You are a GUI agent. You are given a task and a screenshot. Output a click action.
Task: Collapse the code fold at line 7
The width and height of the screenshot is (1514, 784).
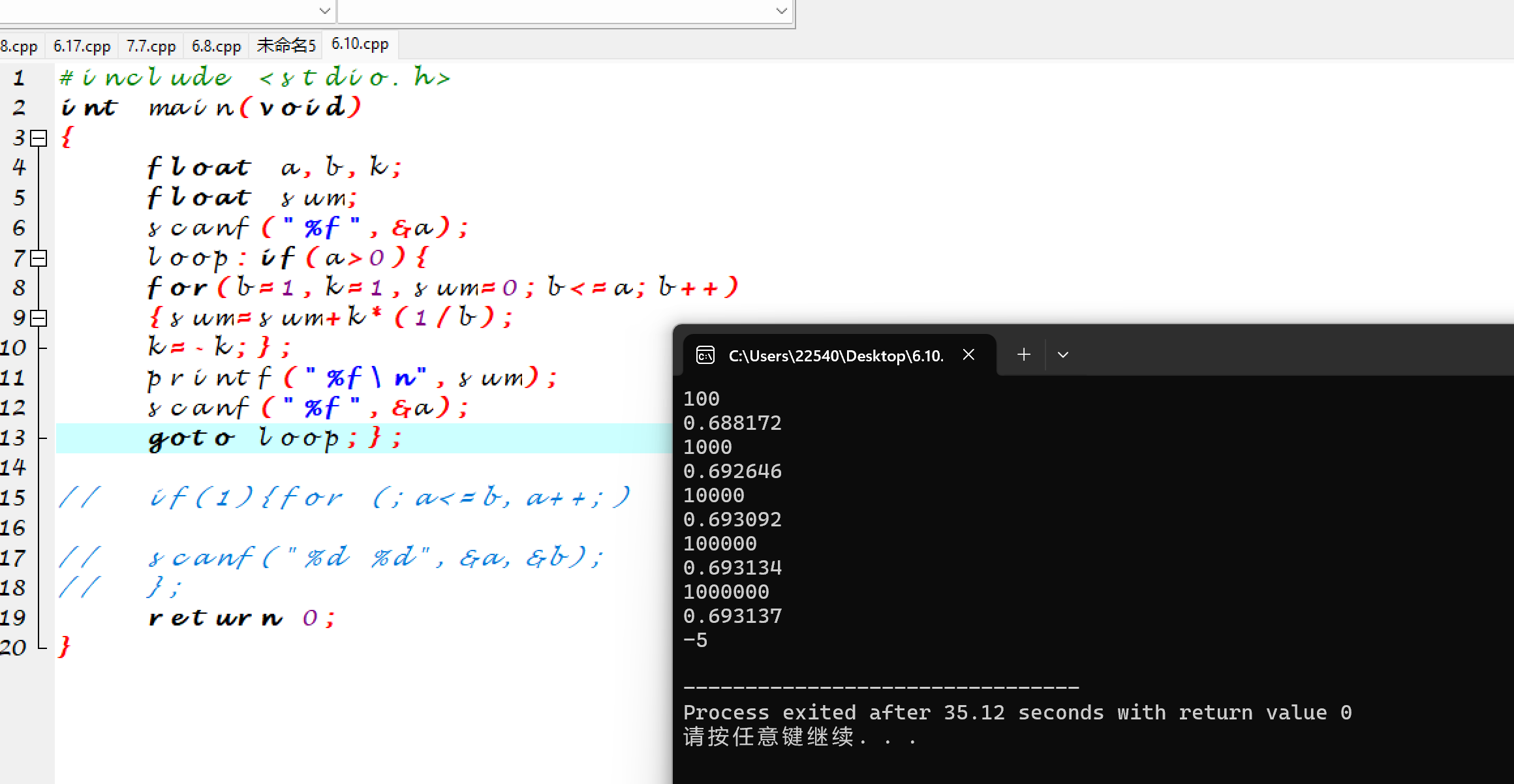coord(39,258)
